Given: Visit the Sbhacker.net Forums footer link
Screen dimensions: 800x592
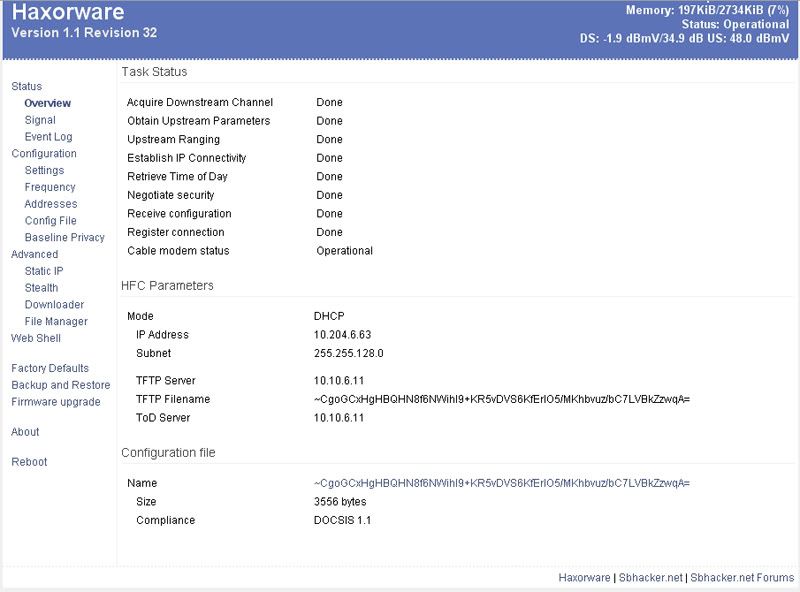Looking at the screenshot, I should coord(742,577).
